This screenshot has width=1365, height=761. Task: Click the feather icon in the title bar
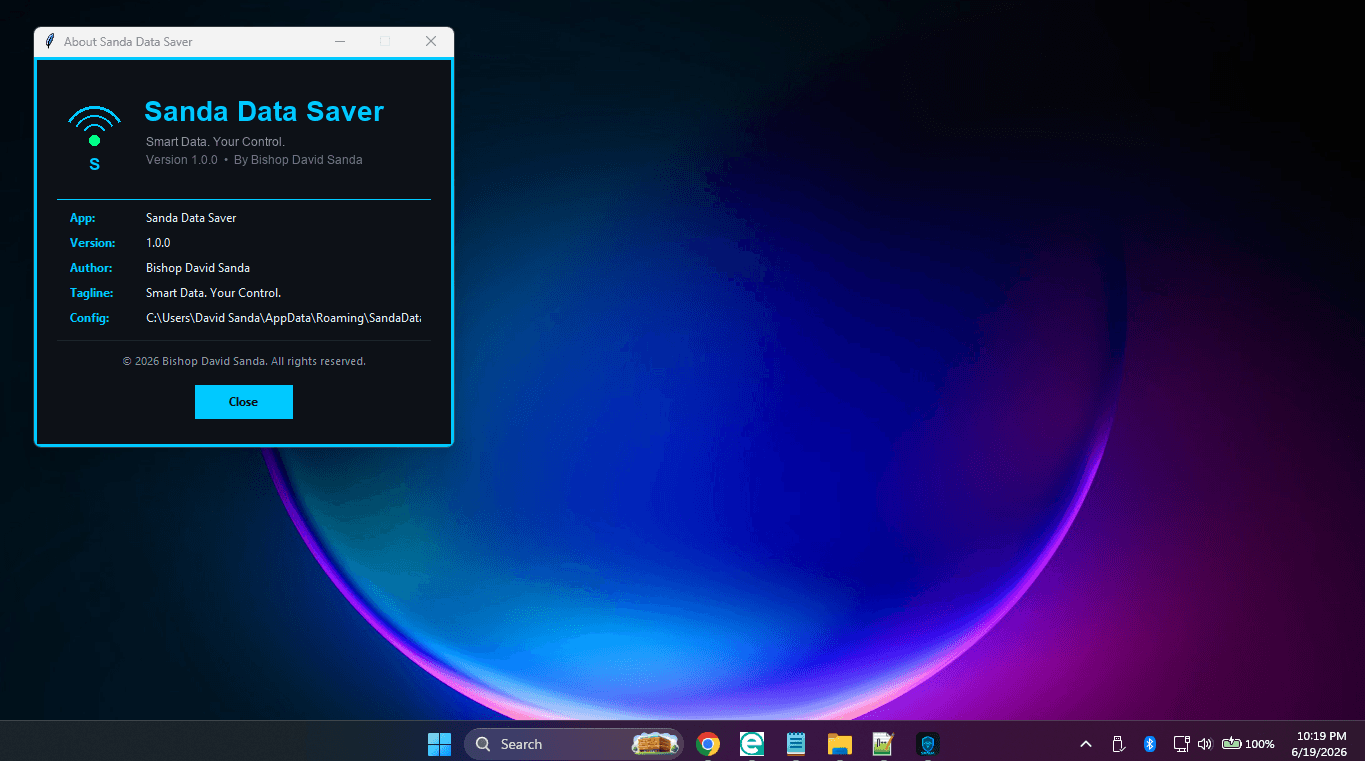coord(49,42)
